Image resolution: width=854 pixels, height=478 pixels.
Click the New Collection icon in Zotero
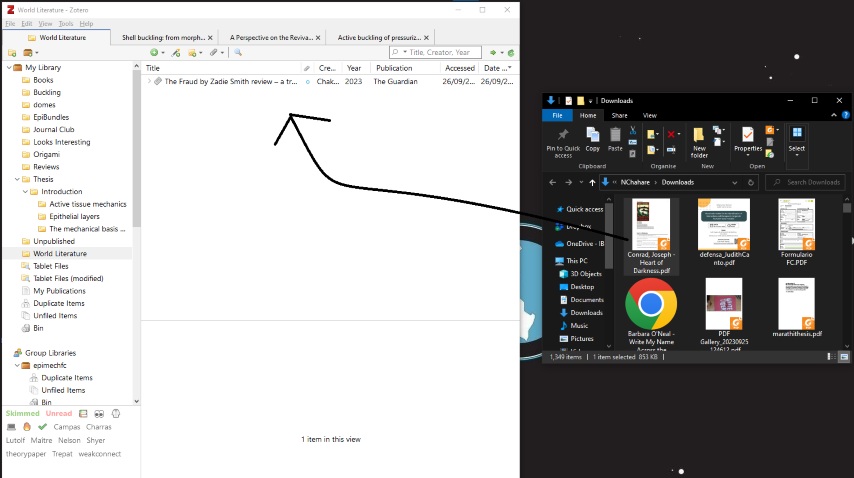click(x=12, y=52)
